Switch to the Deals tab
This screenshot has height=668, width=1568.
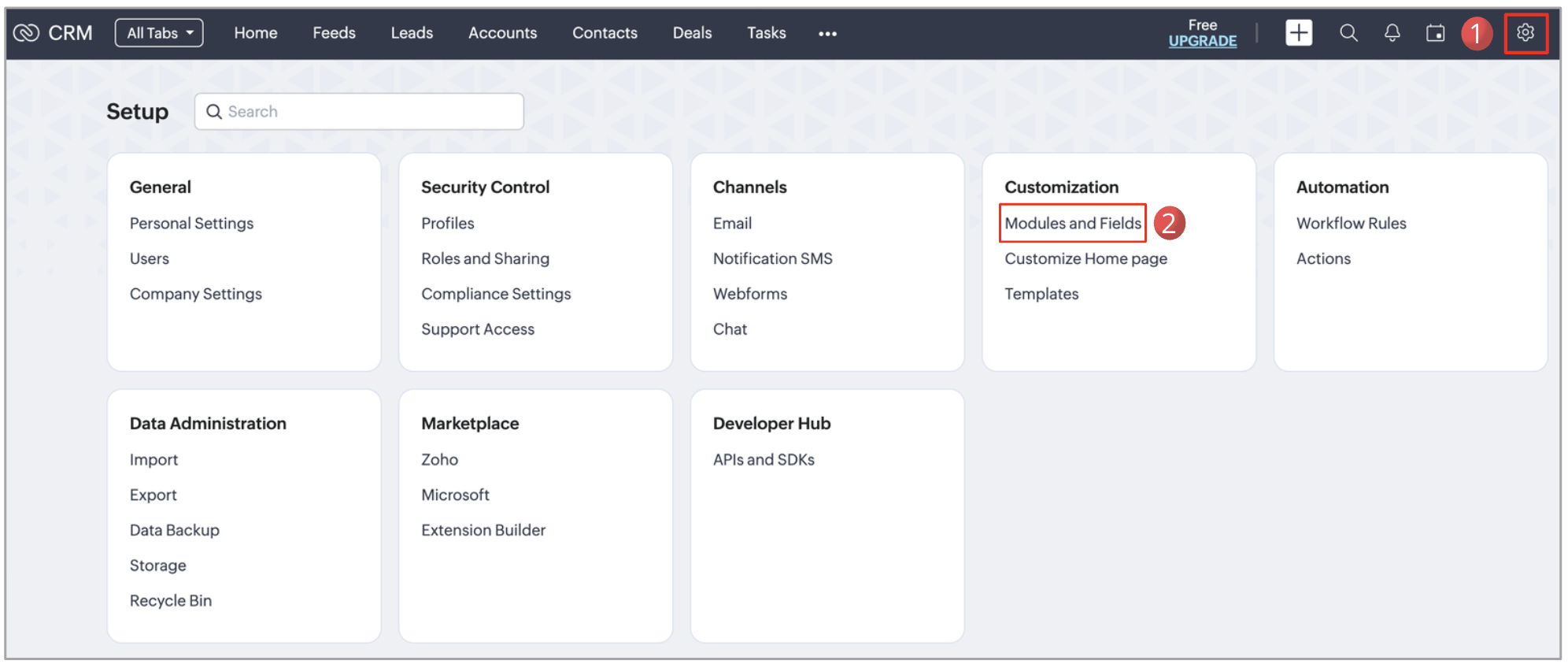pyautogui.click(x=692, y=33)
